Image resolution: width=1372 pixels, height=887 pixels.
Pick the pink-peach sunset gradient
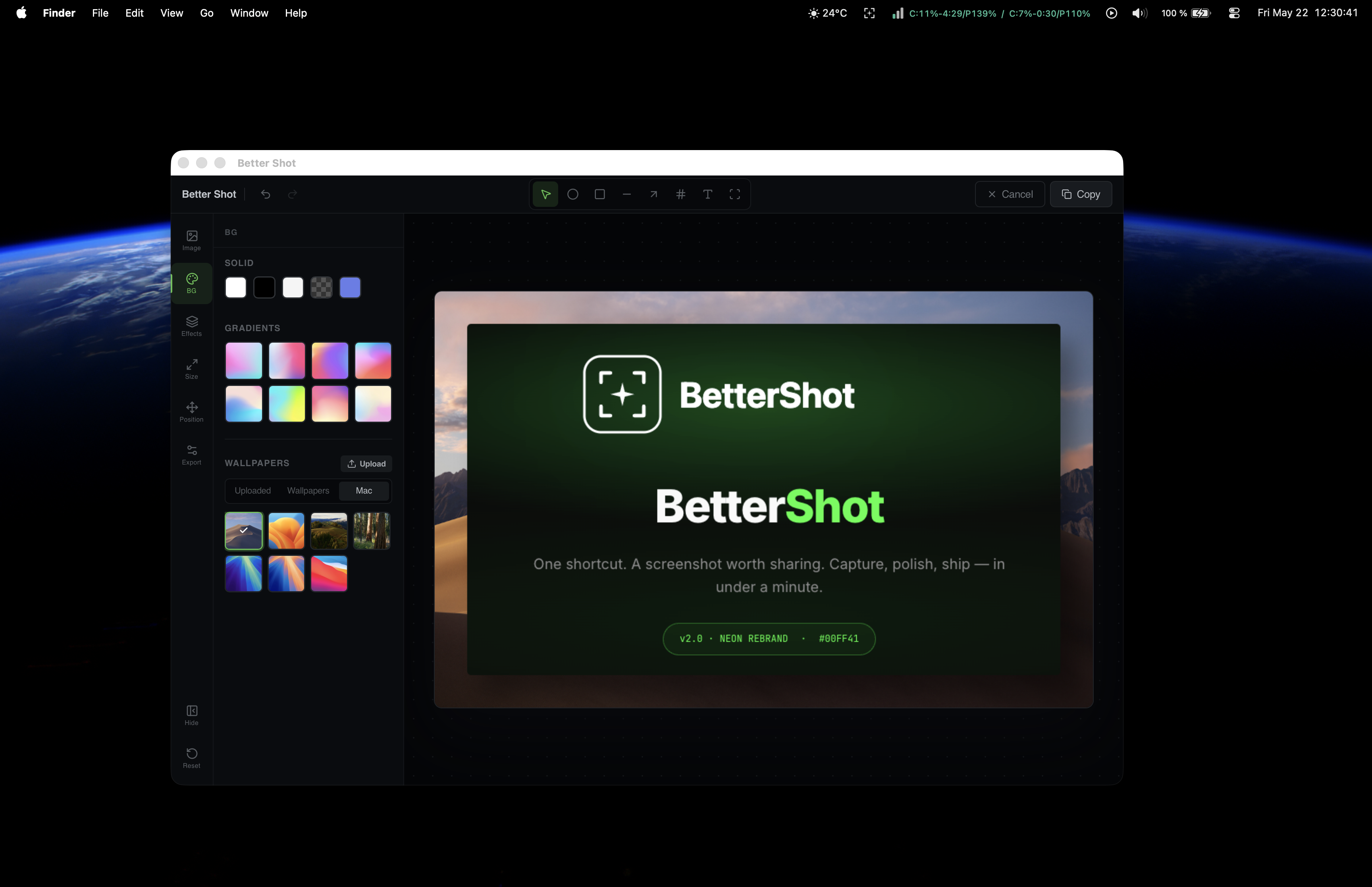pyautogui.click(x=330, y=404)
